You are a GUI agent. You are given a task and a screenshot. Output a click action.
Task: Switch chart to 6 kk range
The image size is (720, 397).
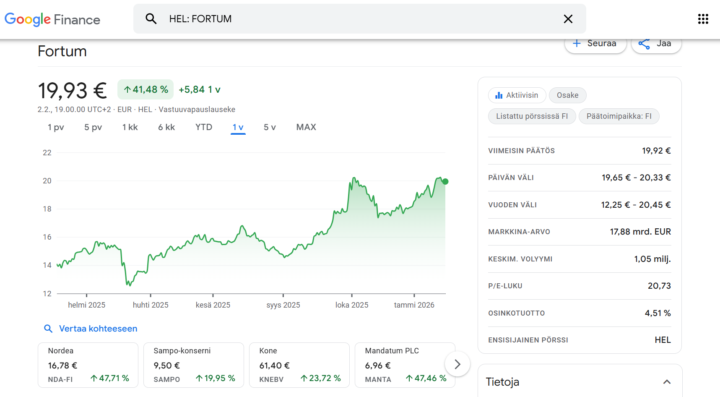[166, 127]
